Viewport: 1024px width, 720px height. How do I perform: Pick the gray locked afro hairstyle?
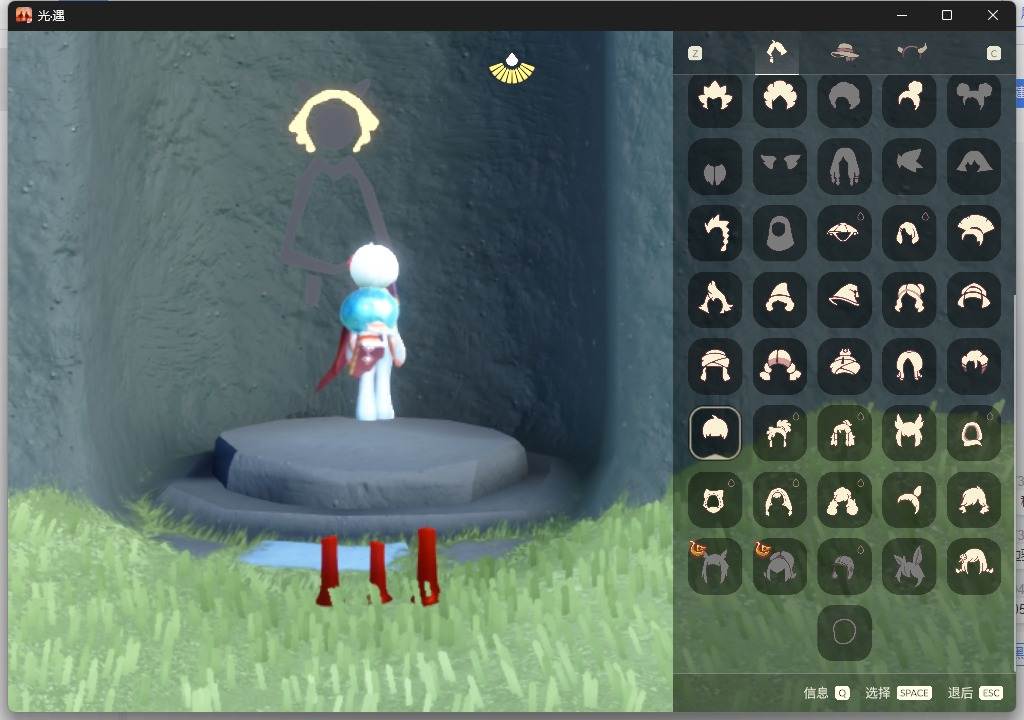(x=844, y=99)
